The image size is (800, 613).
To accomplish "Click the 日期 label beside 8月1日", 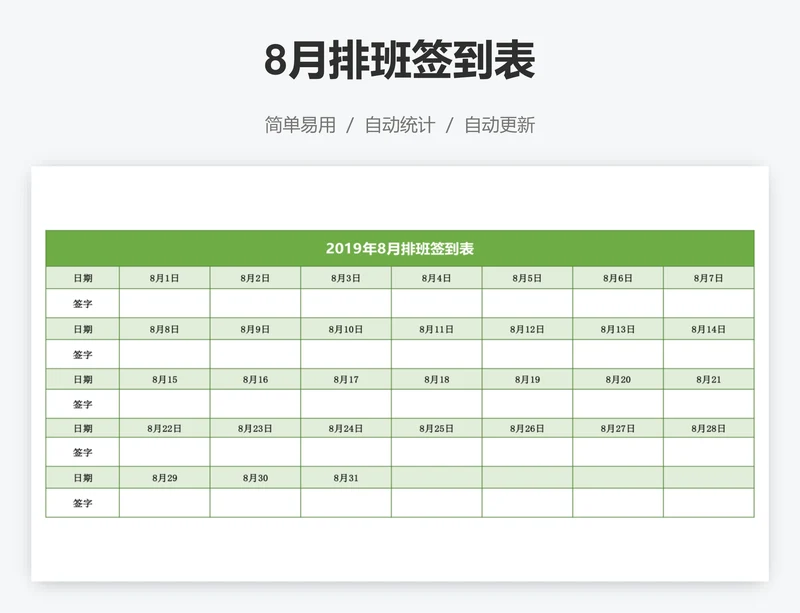I will click(83, 278).
